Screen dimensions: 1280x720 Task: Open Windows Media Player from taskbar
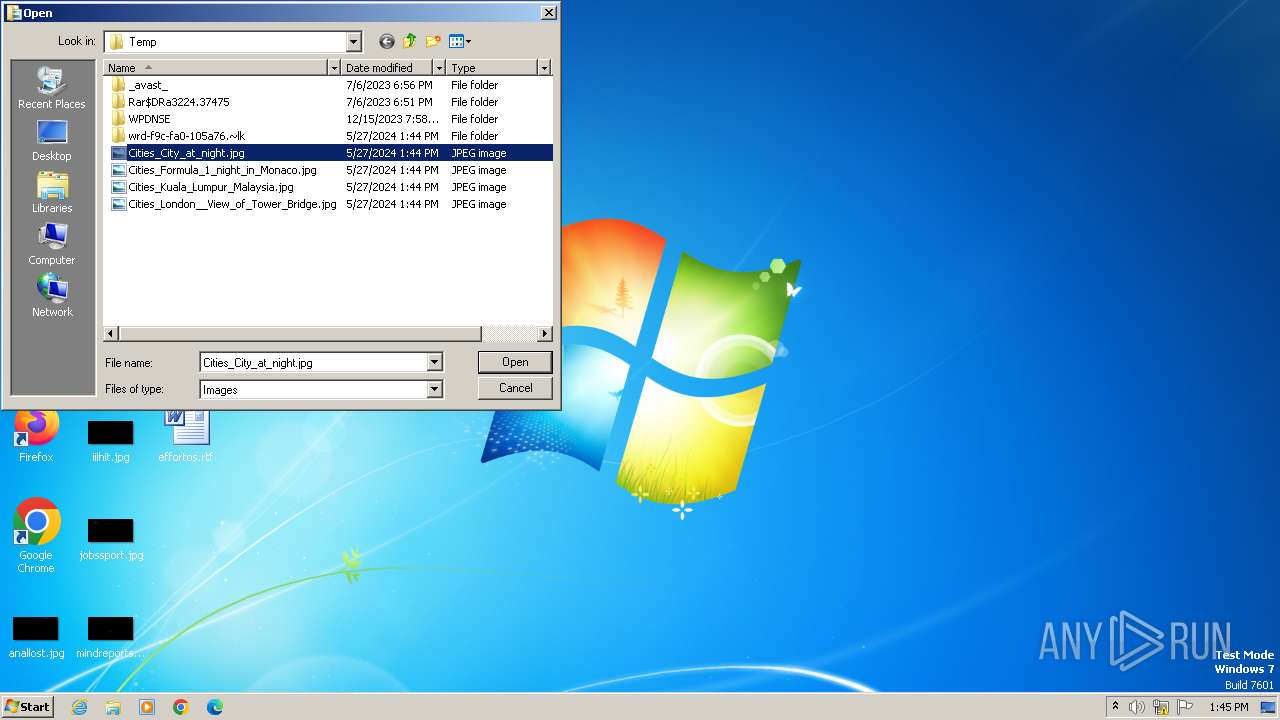point(147,707)
